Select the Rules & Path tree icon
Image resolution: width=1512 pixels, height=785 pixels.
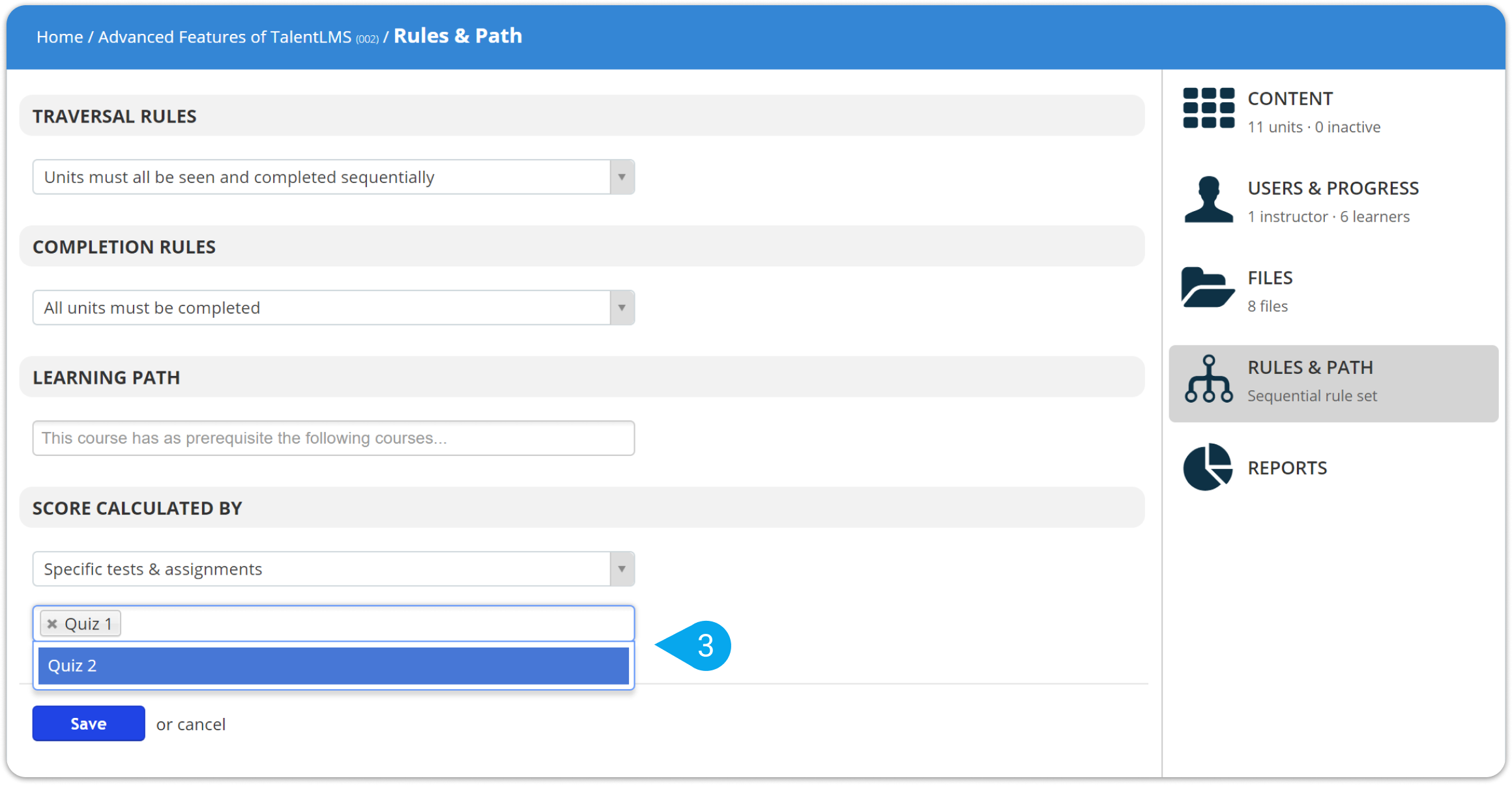pyautogui.click(x=1208, y=378)
